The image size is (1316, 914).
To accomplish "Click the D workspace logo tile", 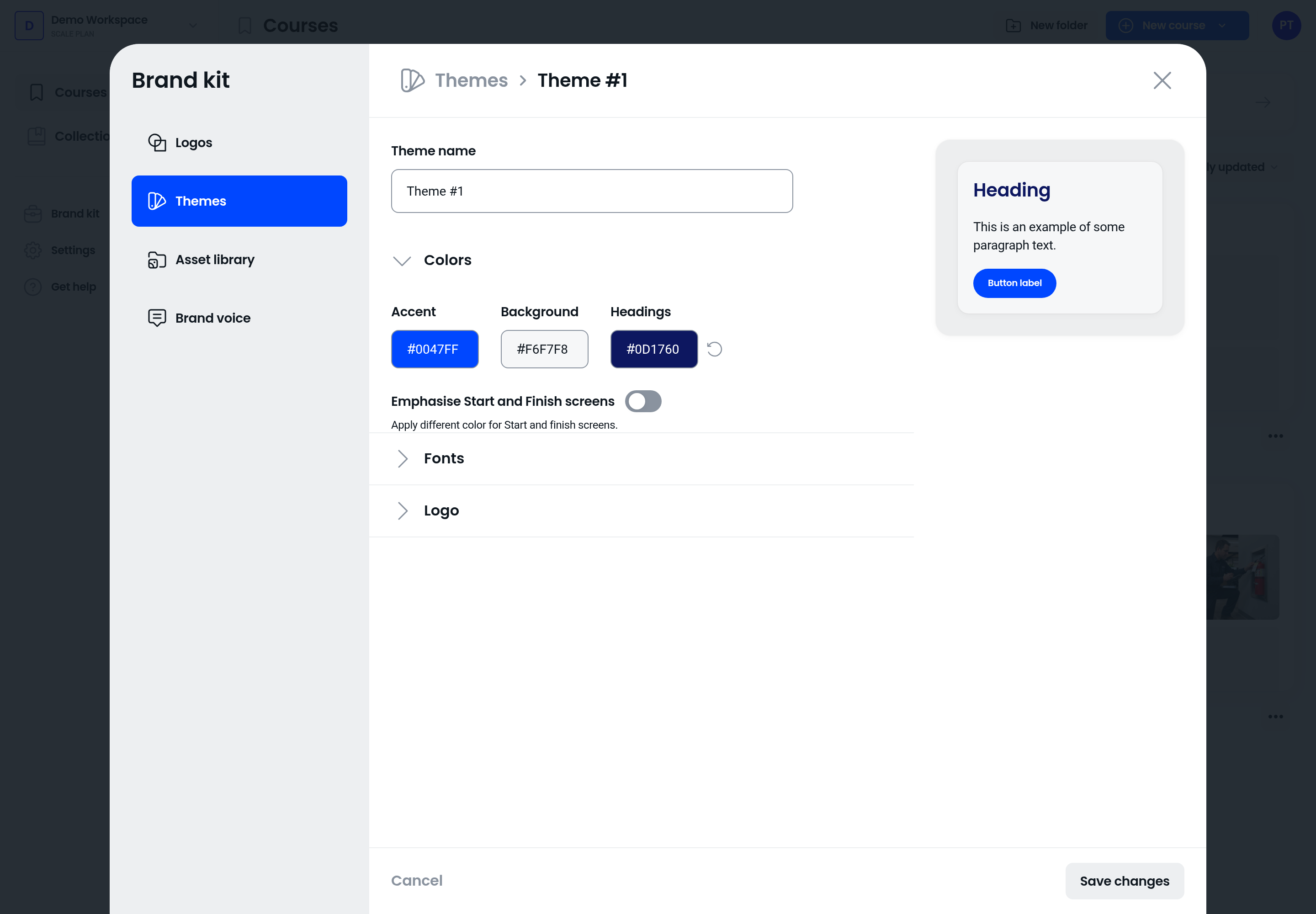I will (x=29, y=26).
